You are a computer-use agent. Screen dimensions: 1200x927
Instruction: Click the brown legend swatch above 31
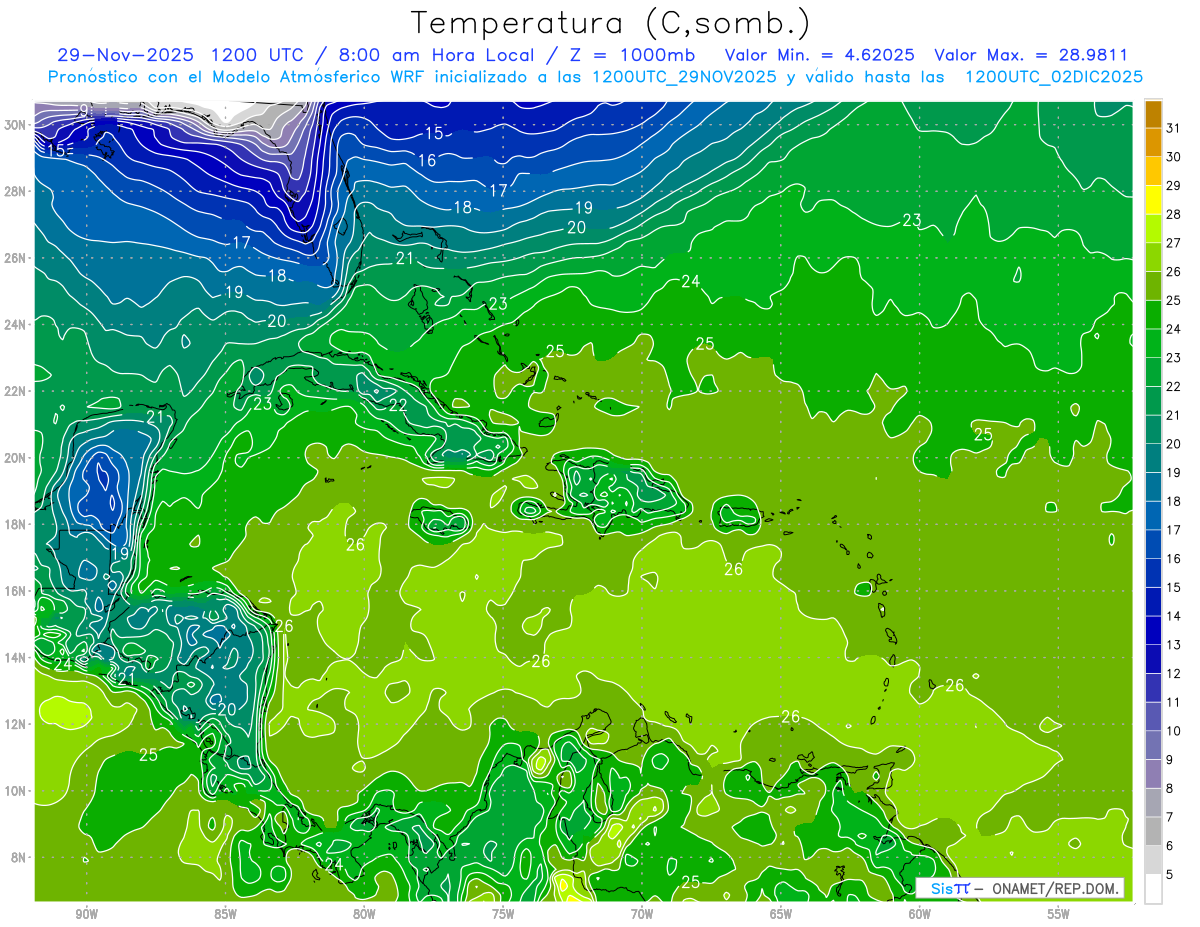pos(1153,113)
